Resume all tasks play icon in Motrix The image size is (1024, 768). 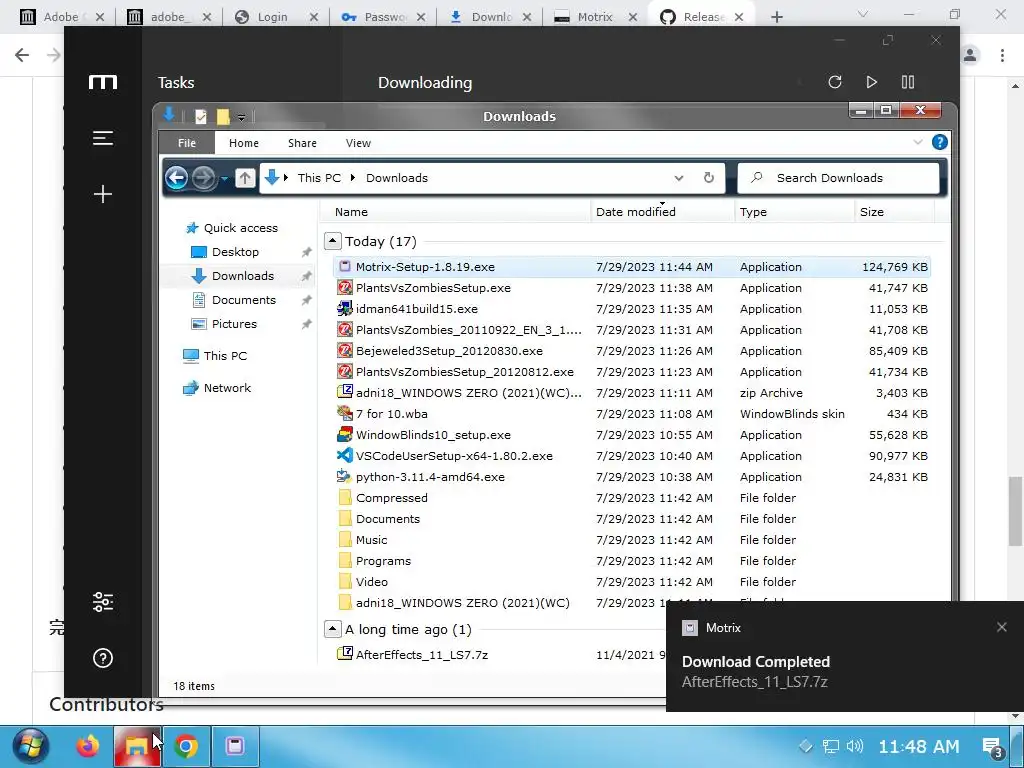[x=871, y=82]
